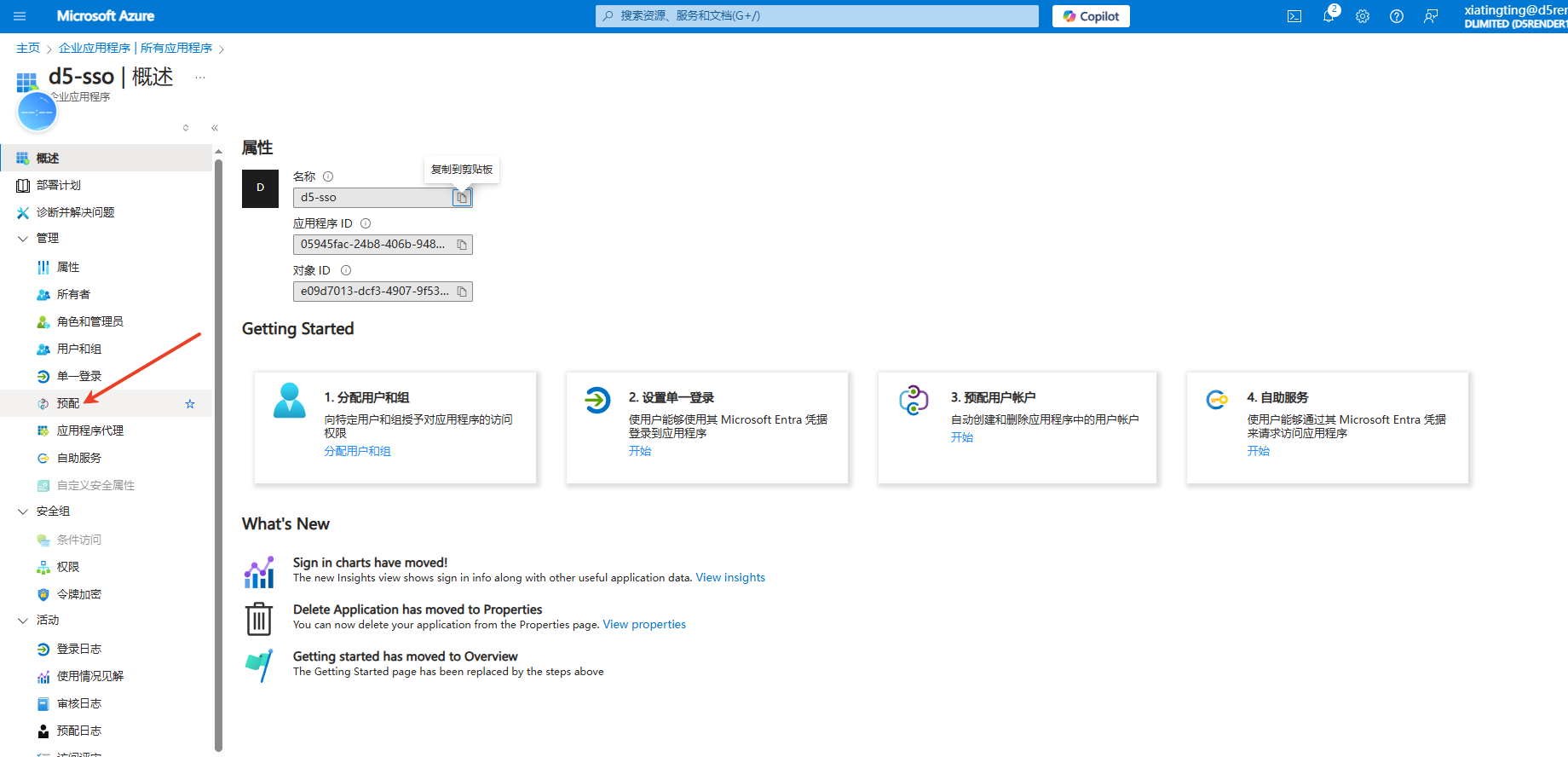Image resolution: width=1568 pixels, height=757 pixels.
Task: Select 概述 in the side menu
Action: click(x=106, y=159)
